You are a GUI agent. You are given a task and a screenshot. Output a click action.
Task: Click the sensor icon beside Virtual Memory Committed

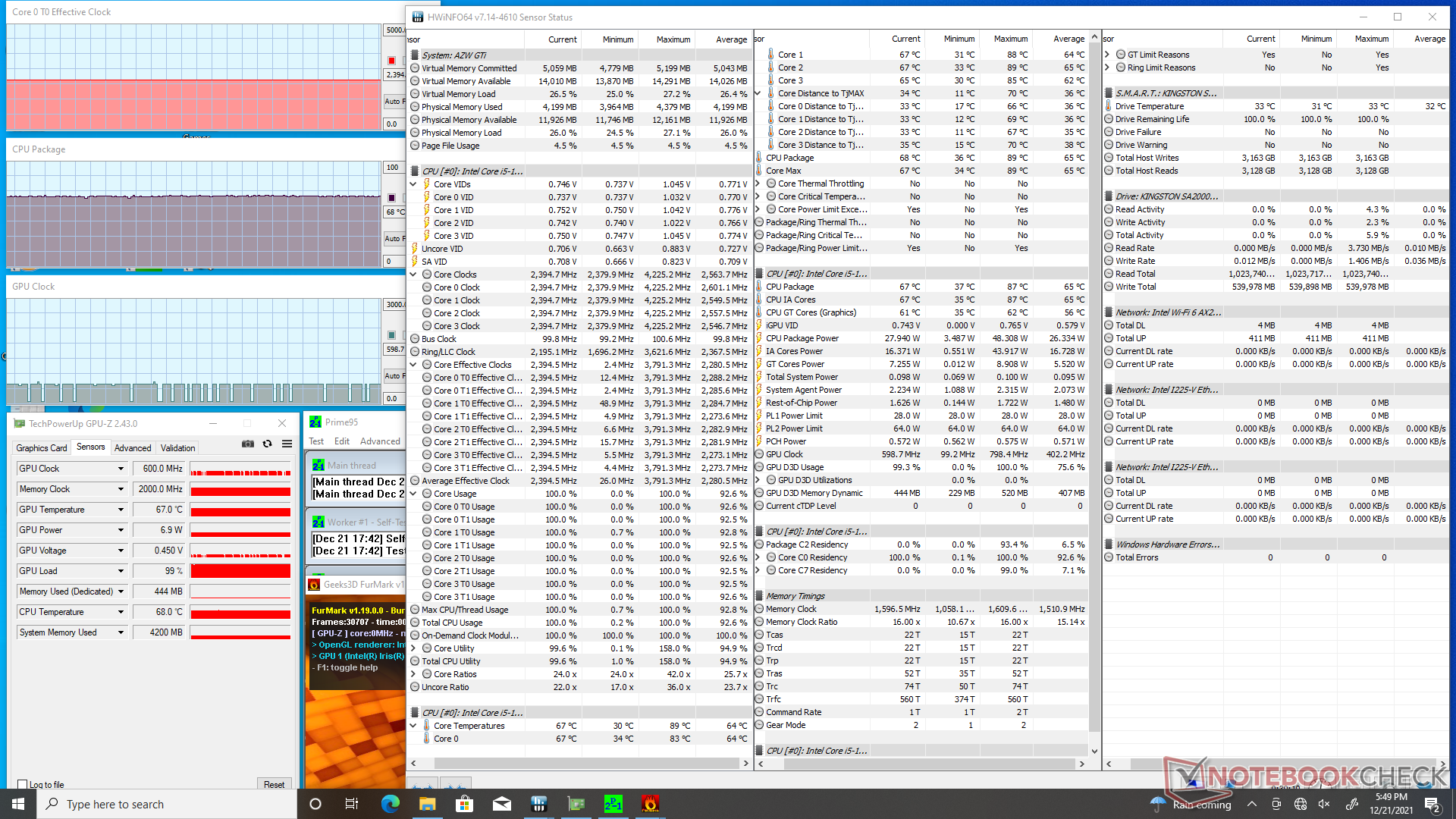tap(415, 68)
